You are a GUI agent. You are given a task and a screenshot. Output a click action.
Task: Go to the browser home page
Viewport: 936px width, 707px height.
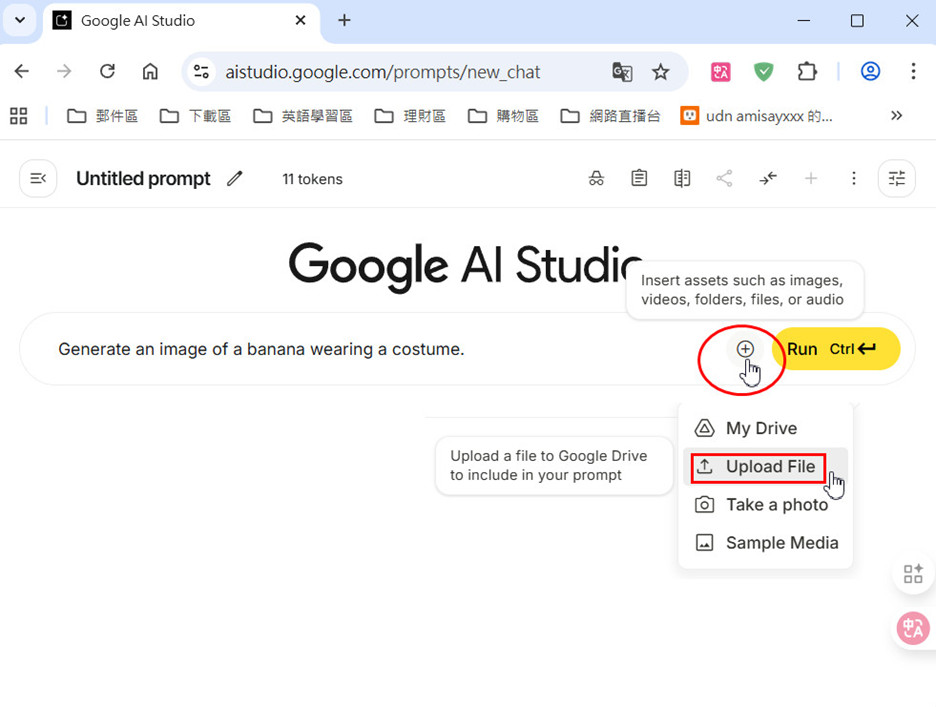pos(150,72)
